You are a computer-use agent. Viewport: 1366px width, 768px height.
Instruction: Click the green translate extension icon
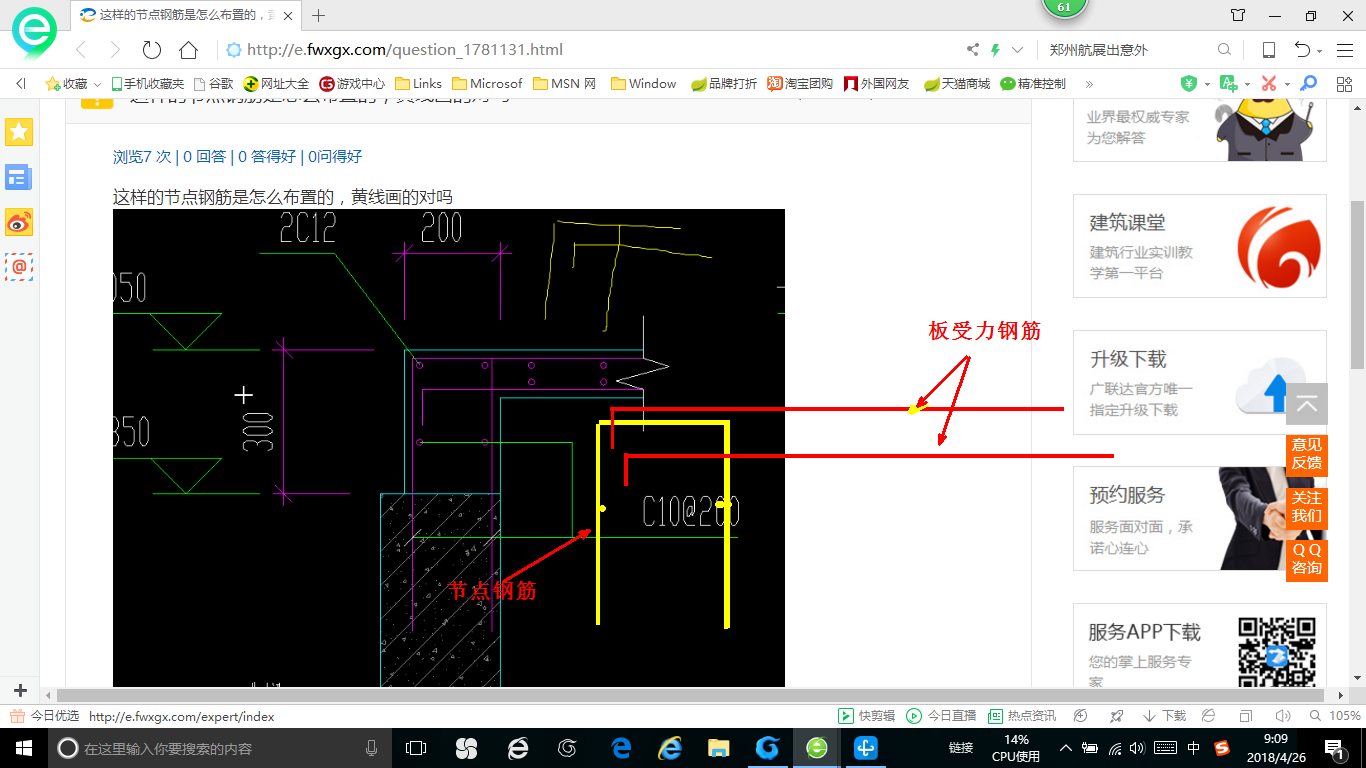[x=1229, y=84]
